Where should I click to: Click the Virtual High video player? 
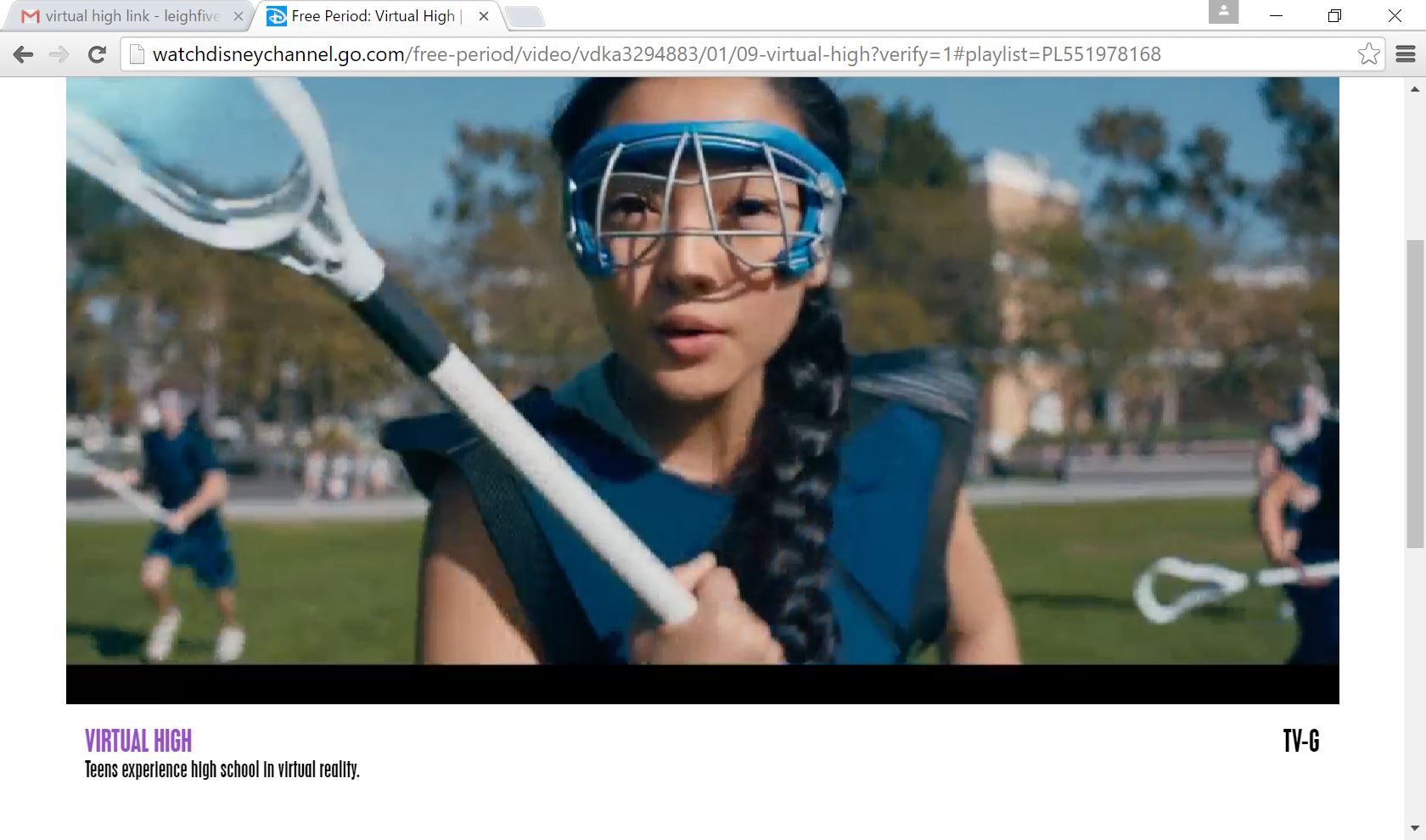[703, 390]
